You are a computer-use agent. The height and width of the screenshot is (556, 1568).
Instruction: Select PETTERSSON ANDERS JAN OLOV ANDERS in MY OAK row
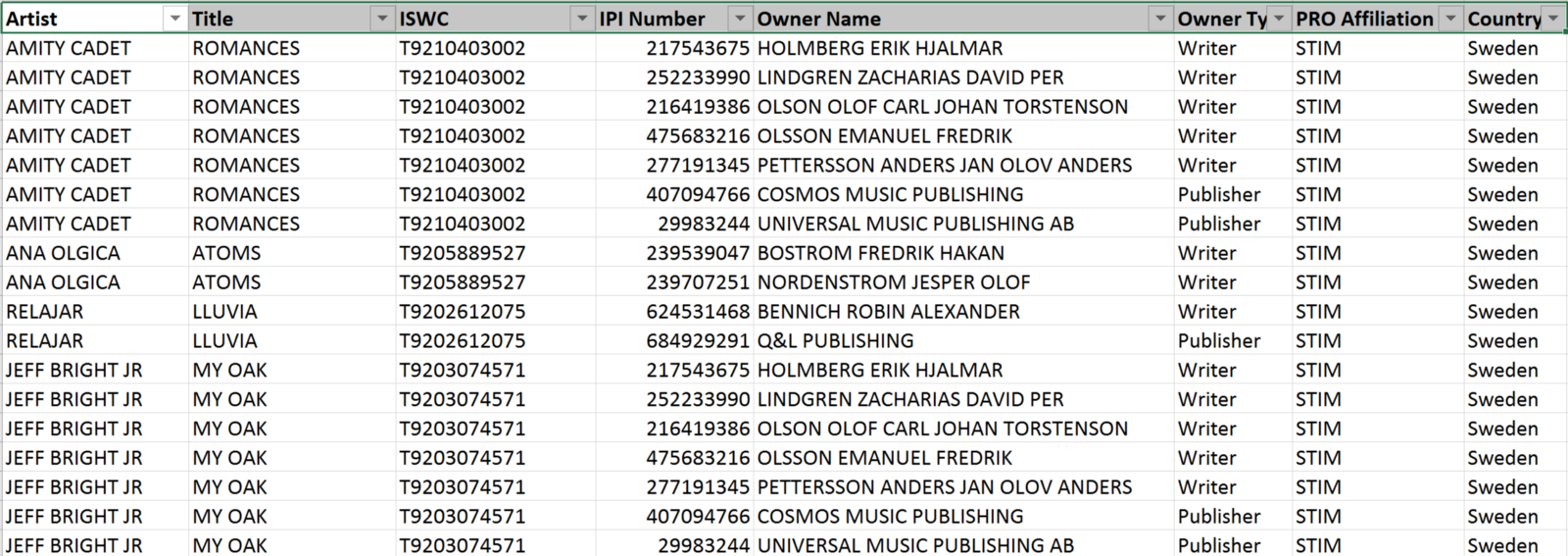click(963, 487)
